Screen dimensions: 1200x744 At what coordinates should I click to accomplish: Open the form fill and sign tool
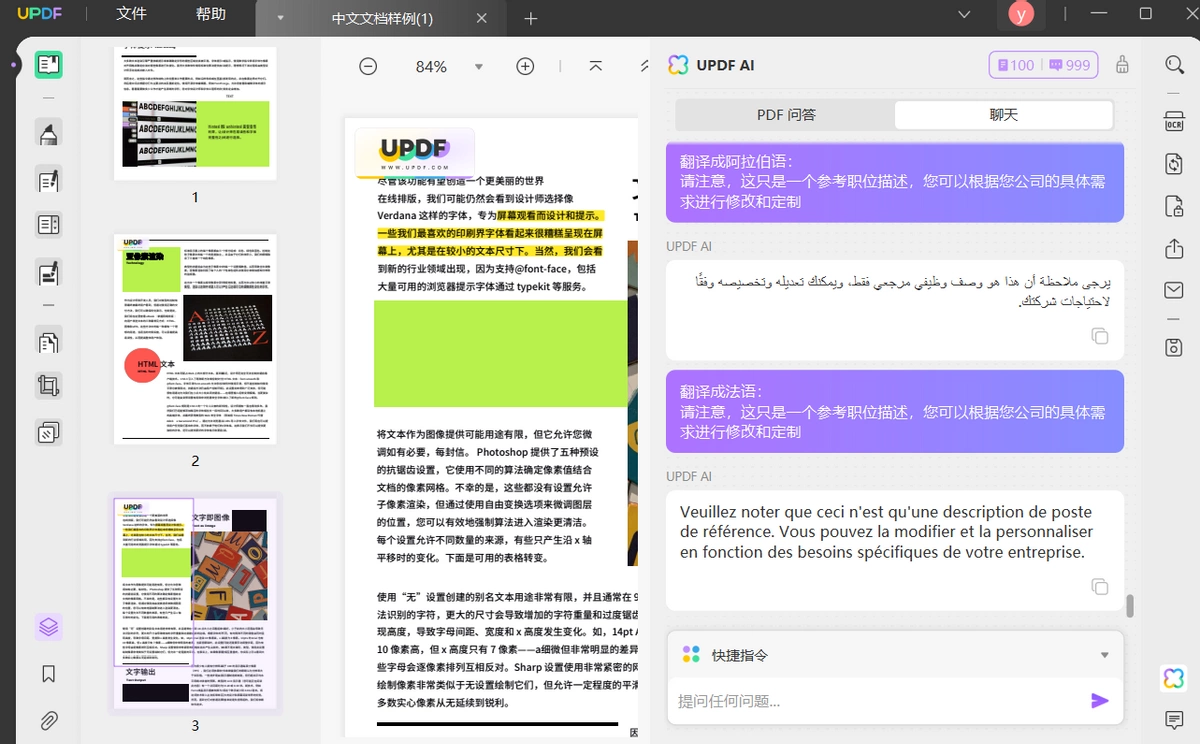click(48, 271)
